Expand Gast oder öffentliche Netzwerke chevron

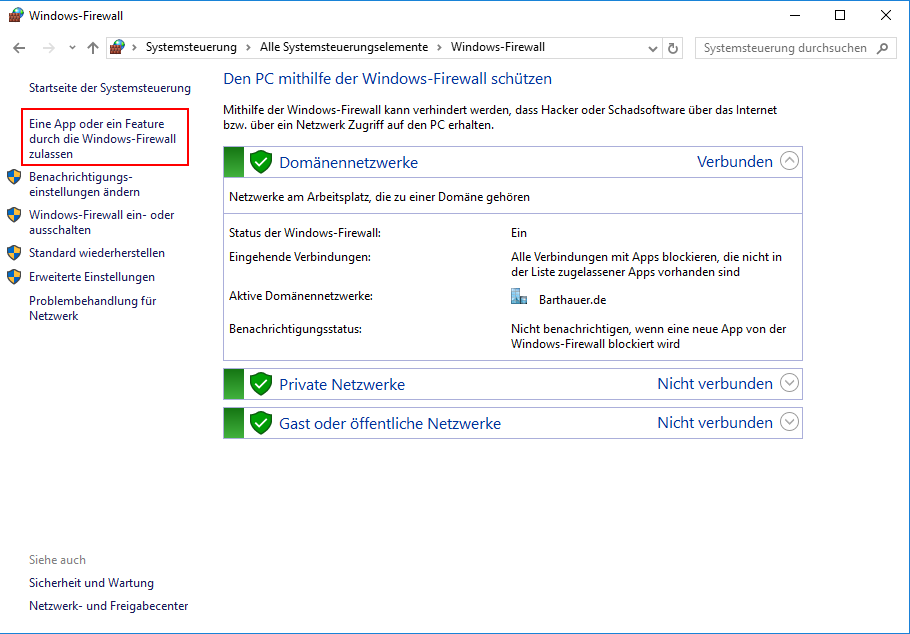(x=789, y=422)
